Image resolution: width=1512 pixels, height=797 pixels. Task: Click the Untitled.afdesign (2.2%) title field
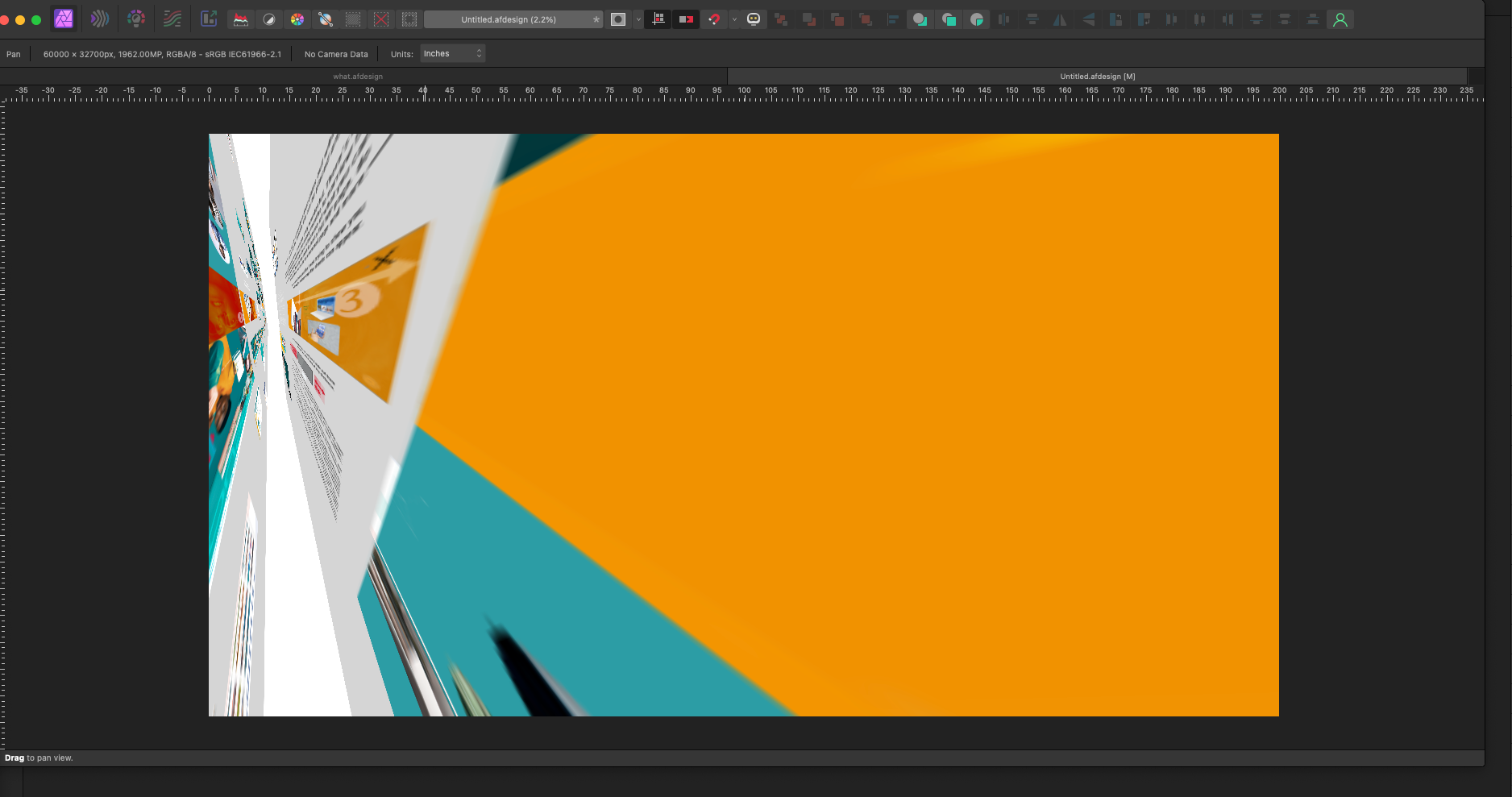513,19
